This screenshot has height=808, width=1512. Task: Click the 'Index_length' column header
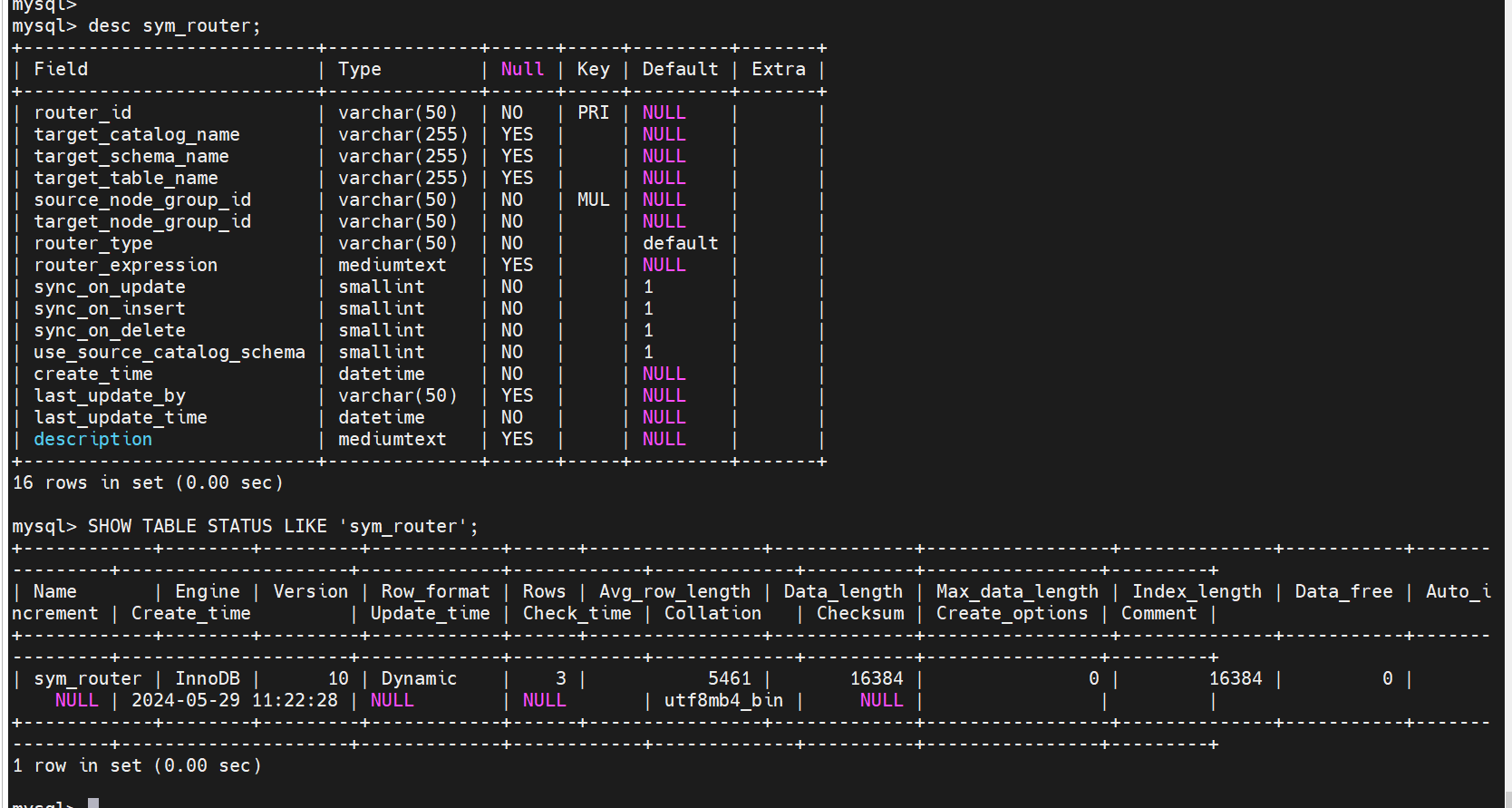tap(1197, 592)
